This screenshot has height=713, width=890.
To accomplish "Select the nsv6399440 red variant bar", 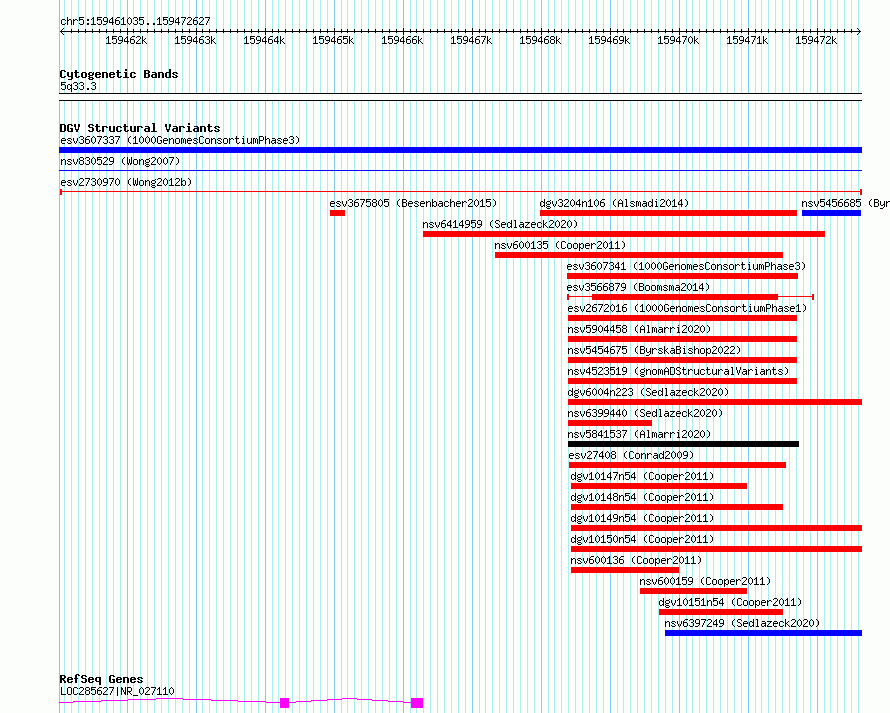I will [610, 423].
